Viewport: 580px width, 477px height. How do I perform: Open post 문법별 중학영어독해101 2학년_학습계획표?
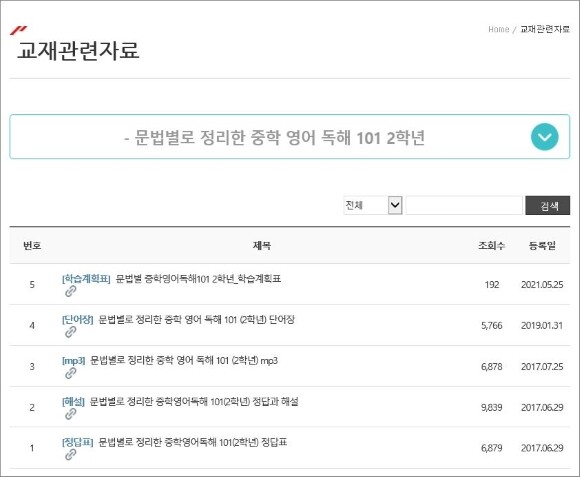click(x=198, y=279)
